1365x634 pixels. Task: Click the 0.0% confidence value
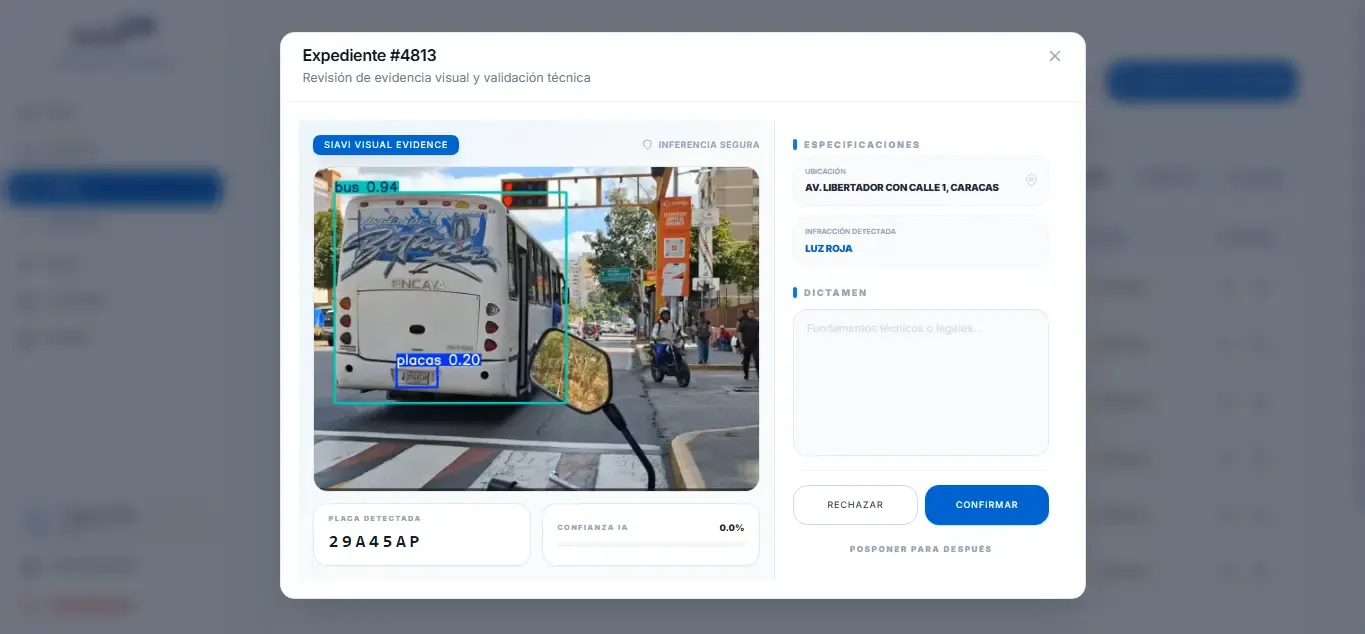tap(732, 527)
